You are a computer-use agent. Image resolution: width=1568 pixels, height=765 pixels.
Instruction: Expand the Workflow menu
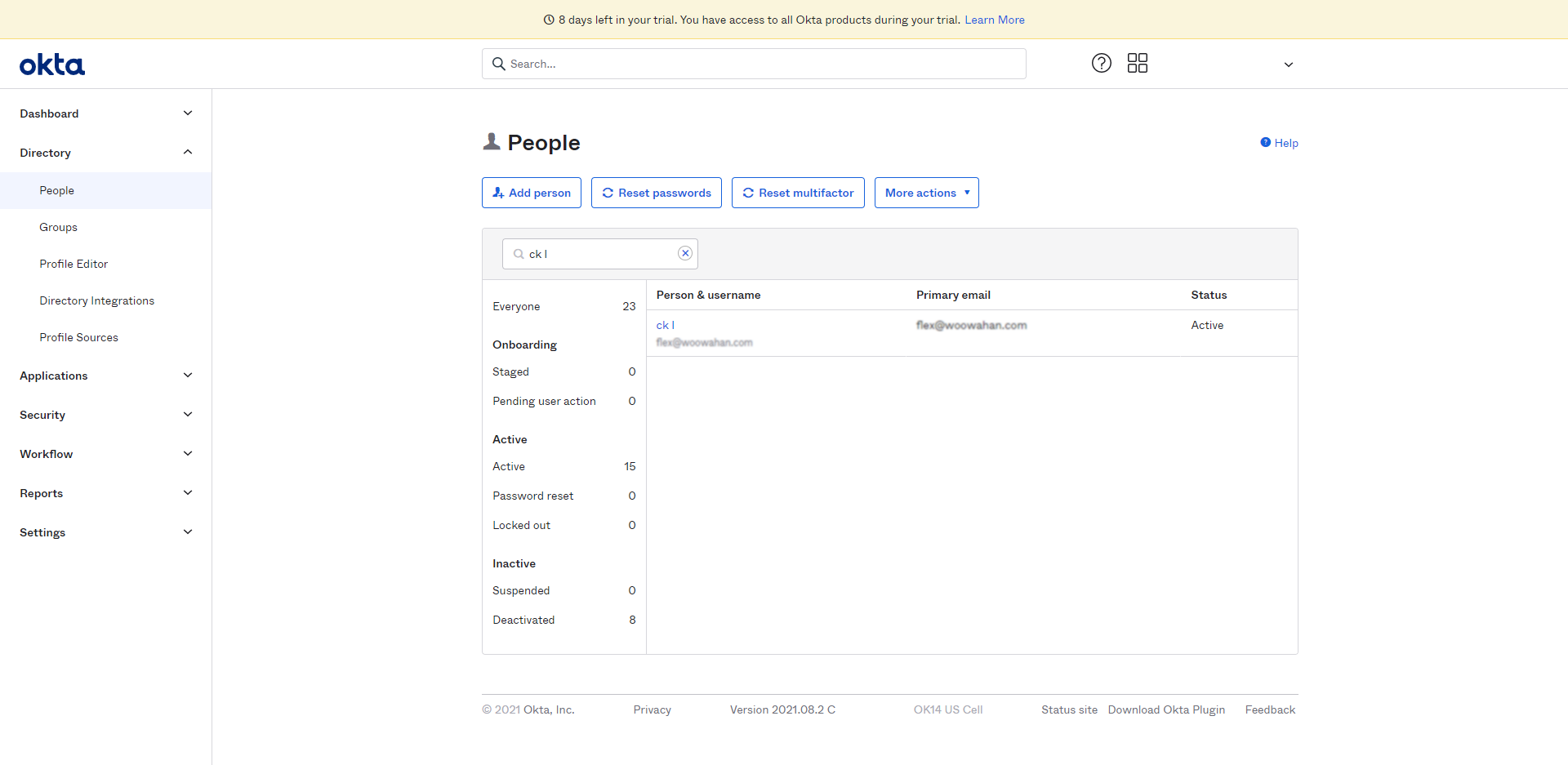tap(106, 454)
